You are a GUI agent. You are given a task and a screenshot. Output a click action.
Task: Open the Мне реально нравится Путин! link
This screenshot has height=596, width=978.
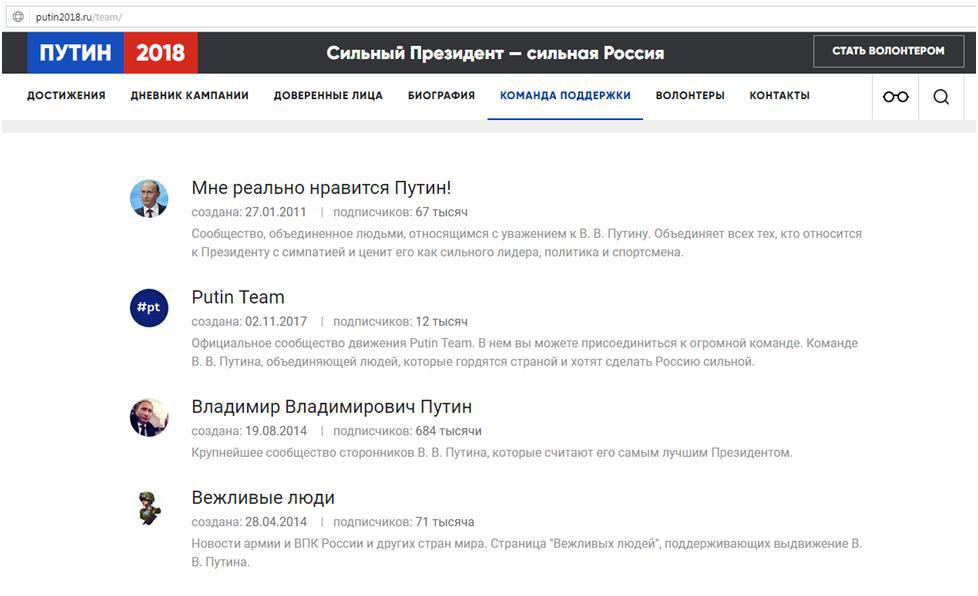point(321,188)
